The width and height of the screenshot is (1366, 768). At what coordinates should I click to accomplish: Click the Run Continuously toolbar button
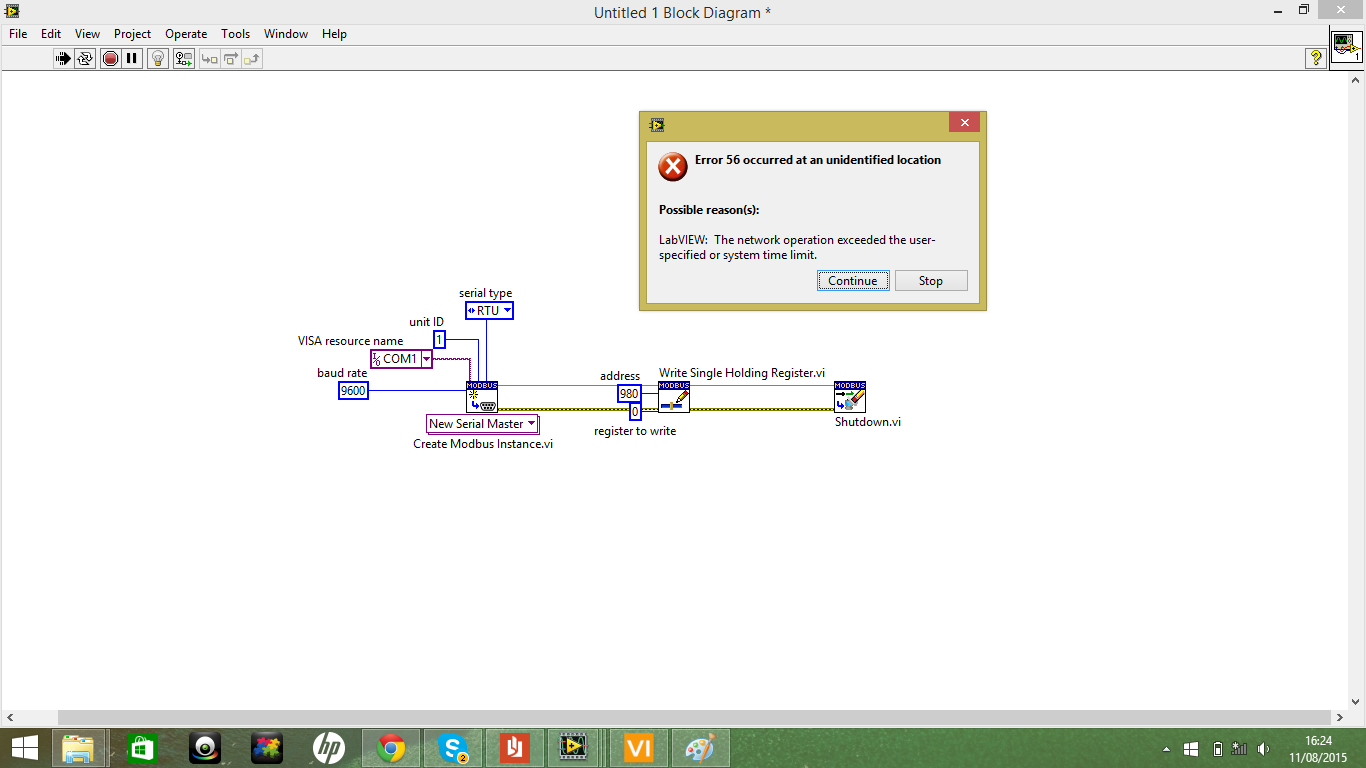pyautogui.click(x=85, y=59)
